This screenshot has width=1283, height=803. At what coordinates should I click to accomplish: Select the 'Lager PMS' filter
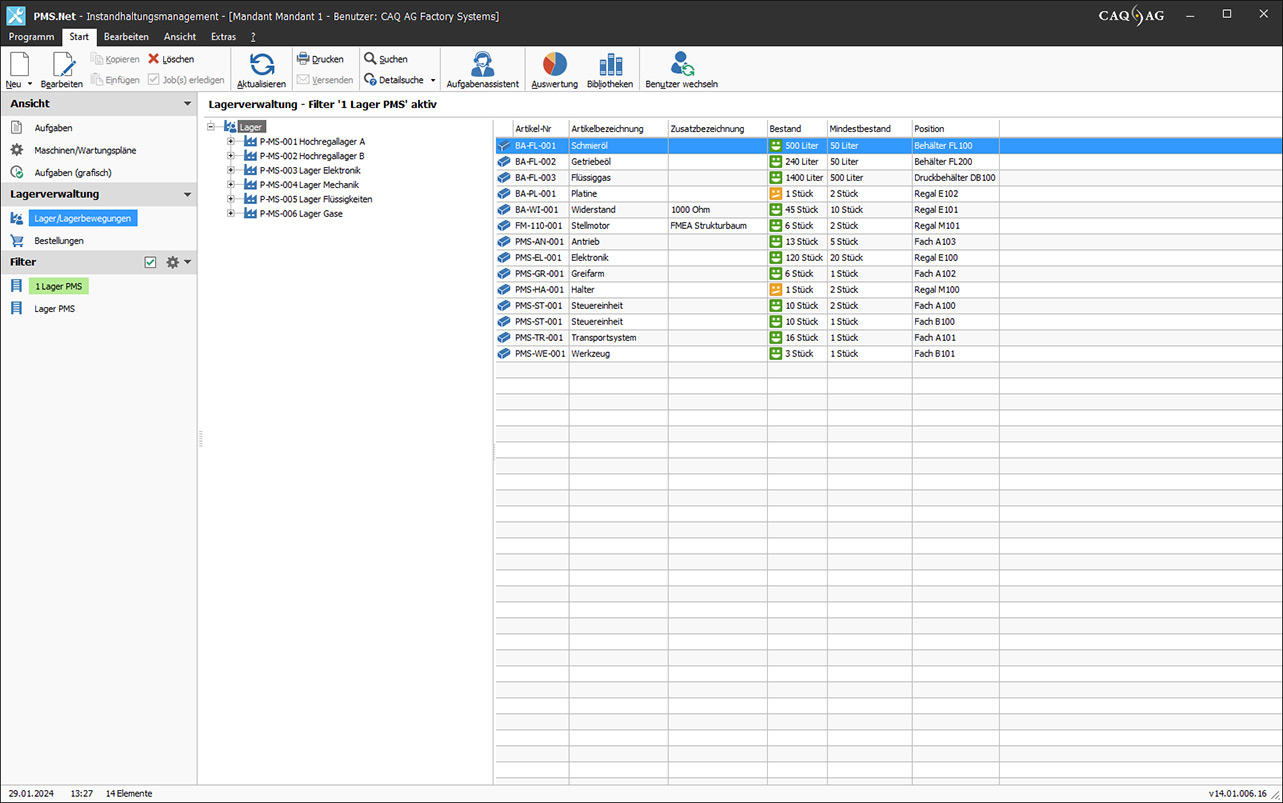coord(55,309)
